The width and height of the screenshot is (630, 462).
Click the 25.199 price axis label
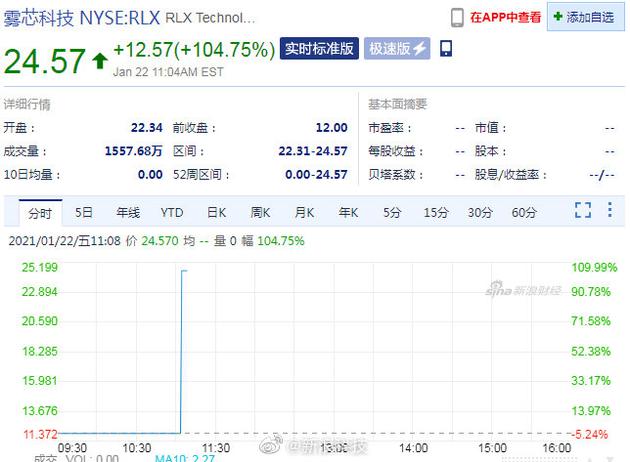click(x=39, y=267)
